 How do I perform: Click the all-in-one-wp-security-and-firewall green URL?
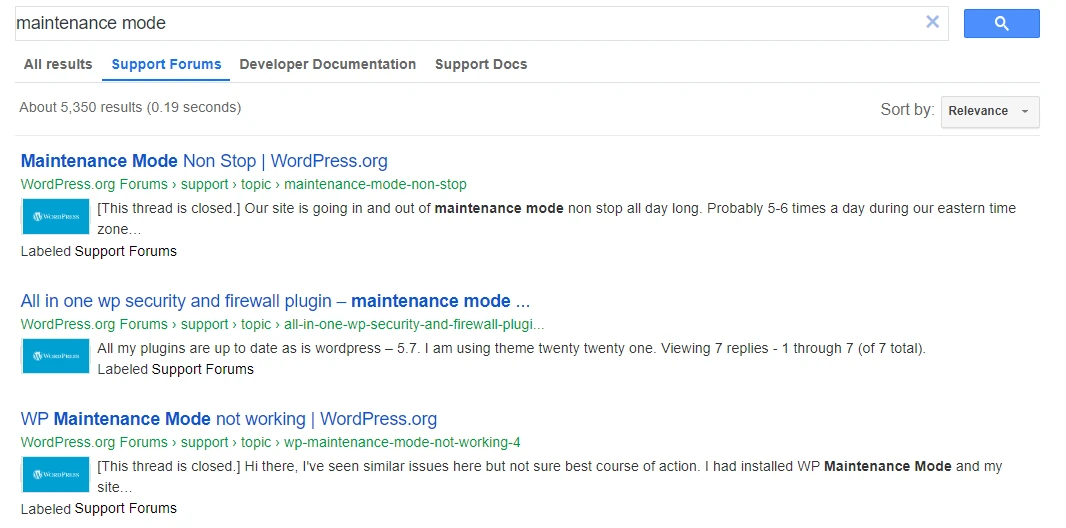[282, 324]
